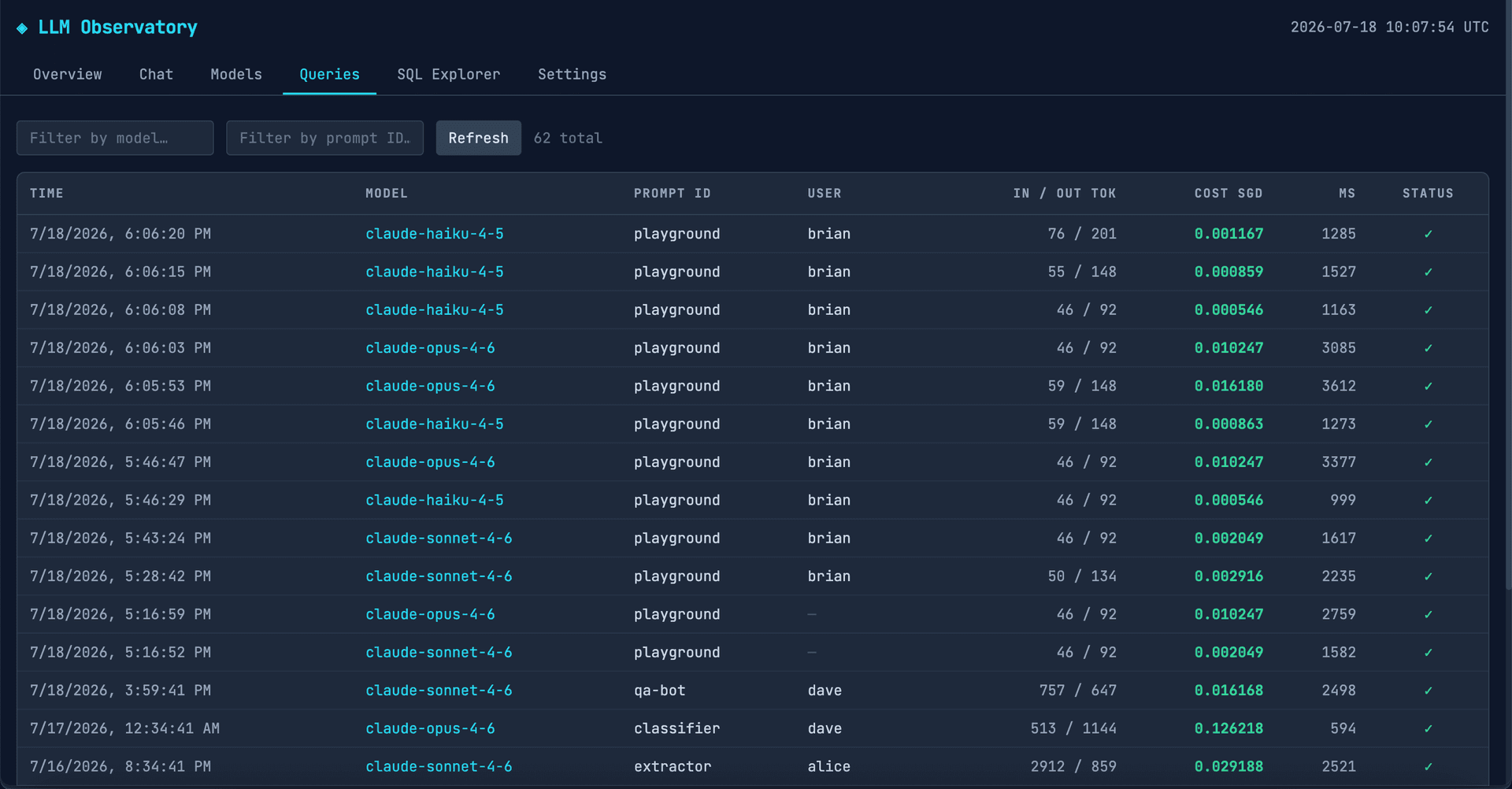Click user alice in the extractor row
The height and width of the screenshot is (789, 1512).
[829, 767]
